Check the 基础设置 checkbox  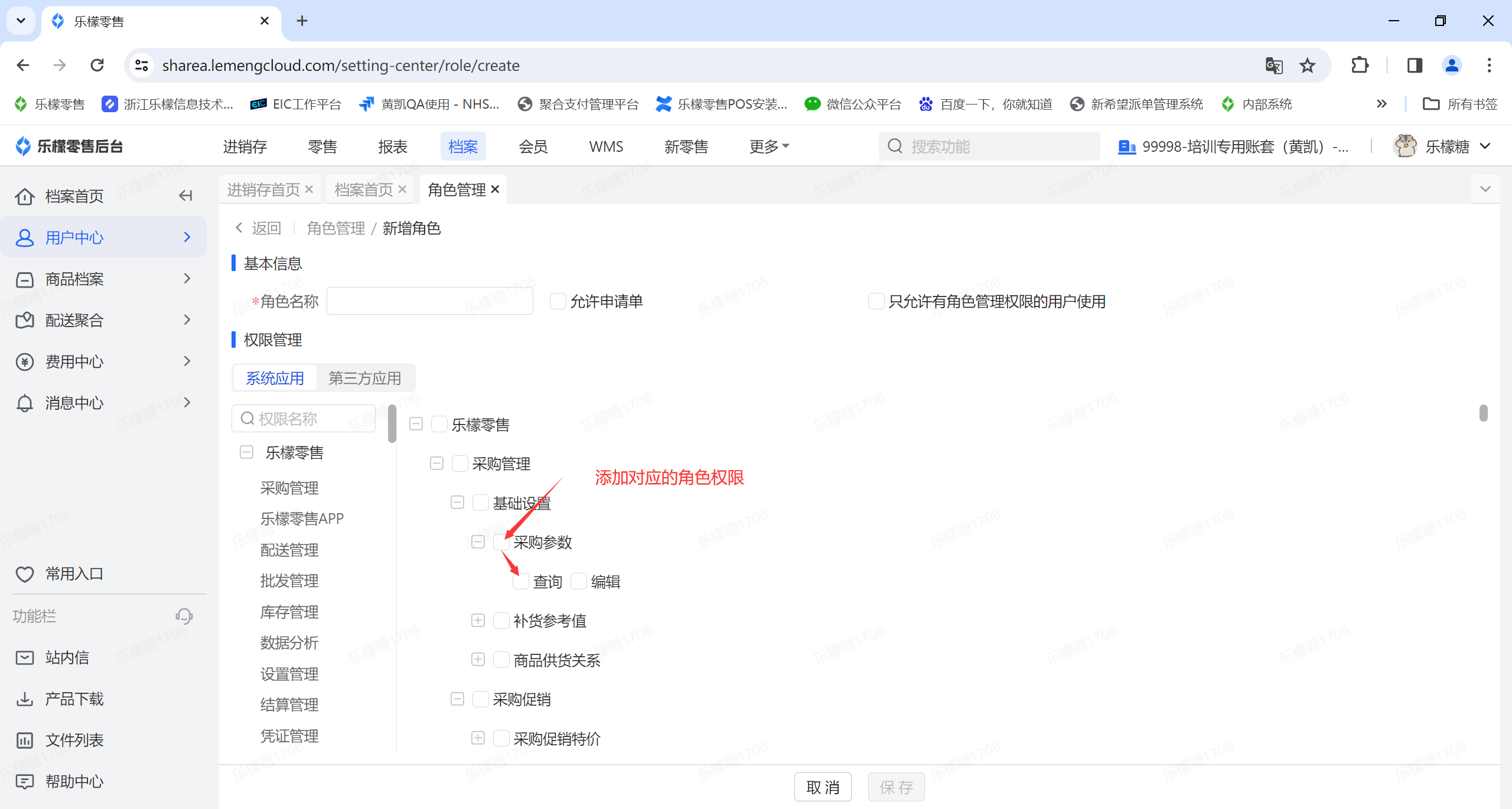tap(480, 503)
